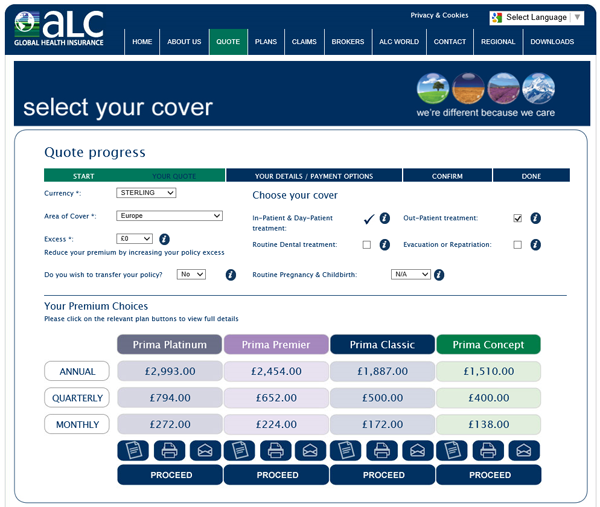The image size is (600, 507).
Task: Select Prima Concept monthly price £138.00
Action: (489, 424)
